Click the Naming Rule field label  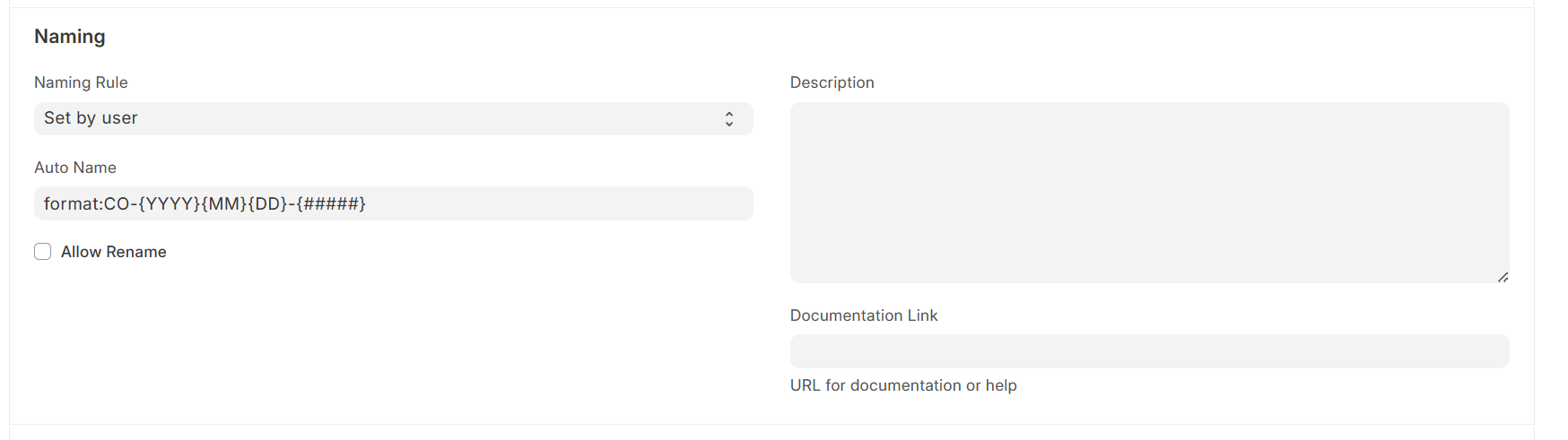[x=81, y=82]
